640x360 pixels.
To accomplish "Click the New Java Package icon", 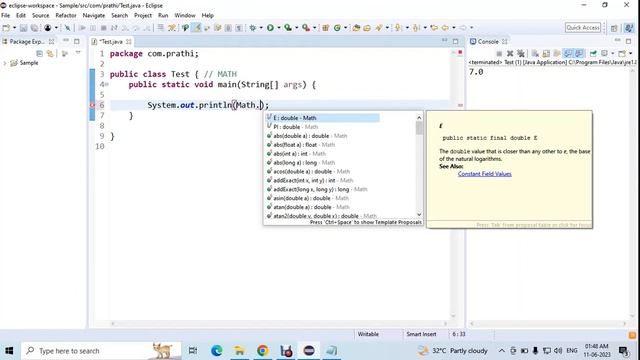I will tap(325, 28).
